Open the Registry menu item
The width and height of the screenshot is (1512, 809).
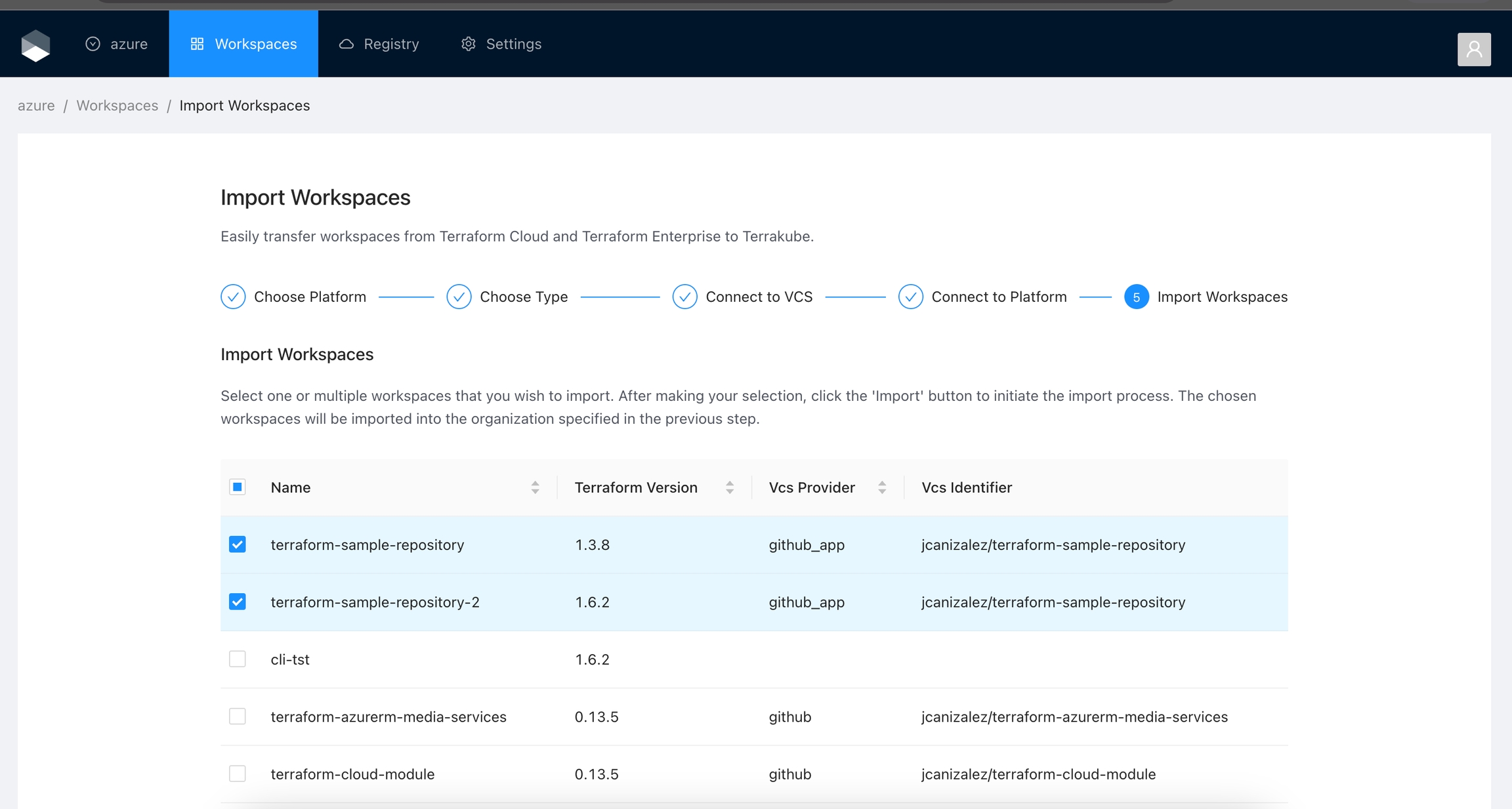pyautogui.click(x=379, y=44)
